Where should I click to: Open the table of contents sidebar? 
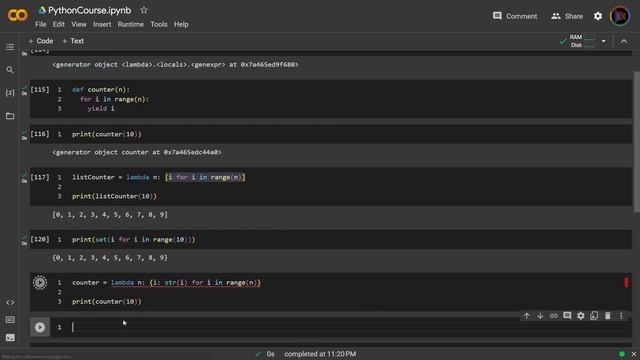[10, 47]
